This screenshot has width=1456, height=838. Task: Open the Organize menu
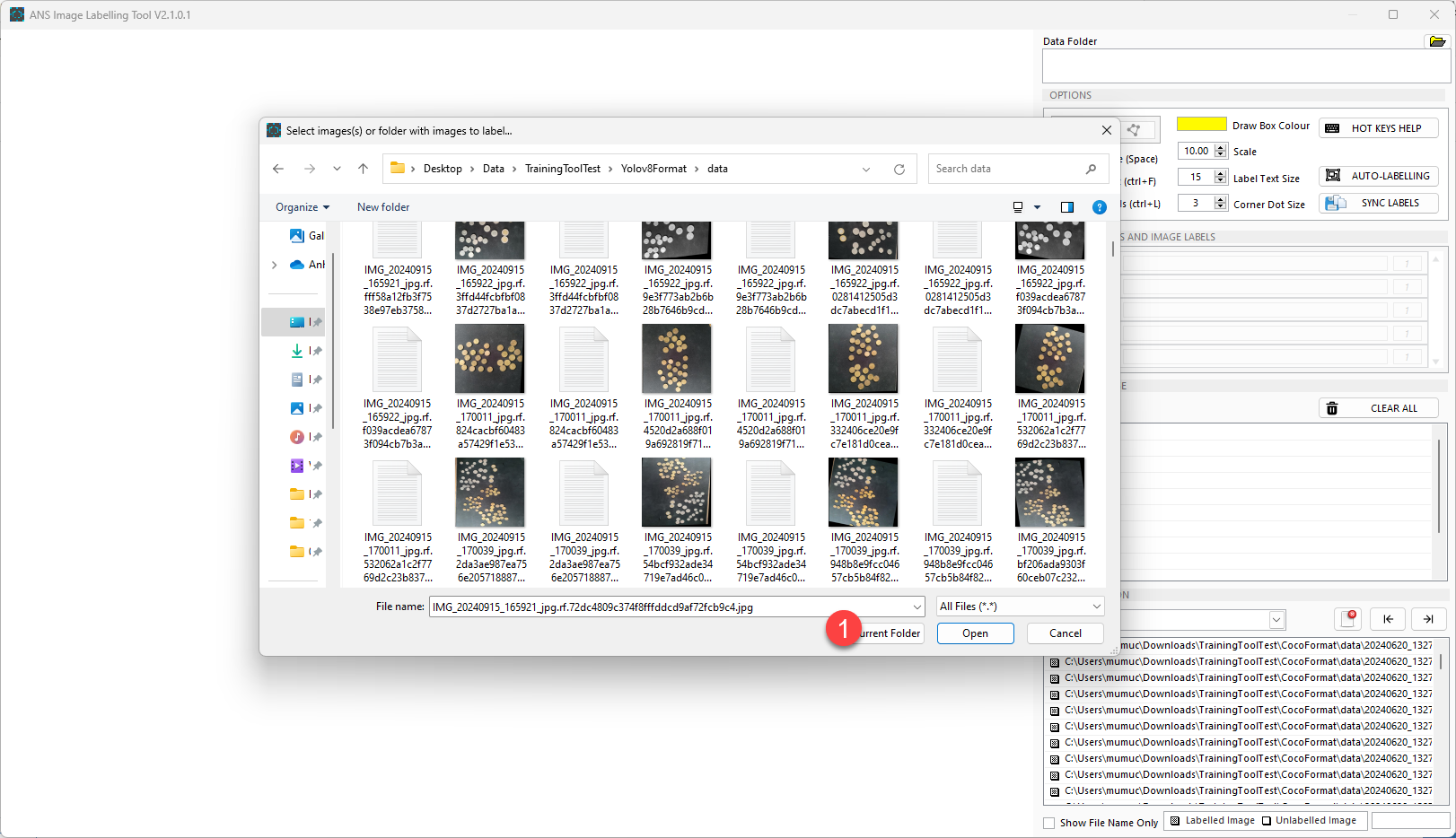(302, 207)
